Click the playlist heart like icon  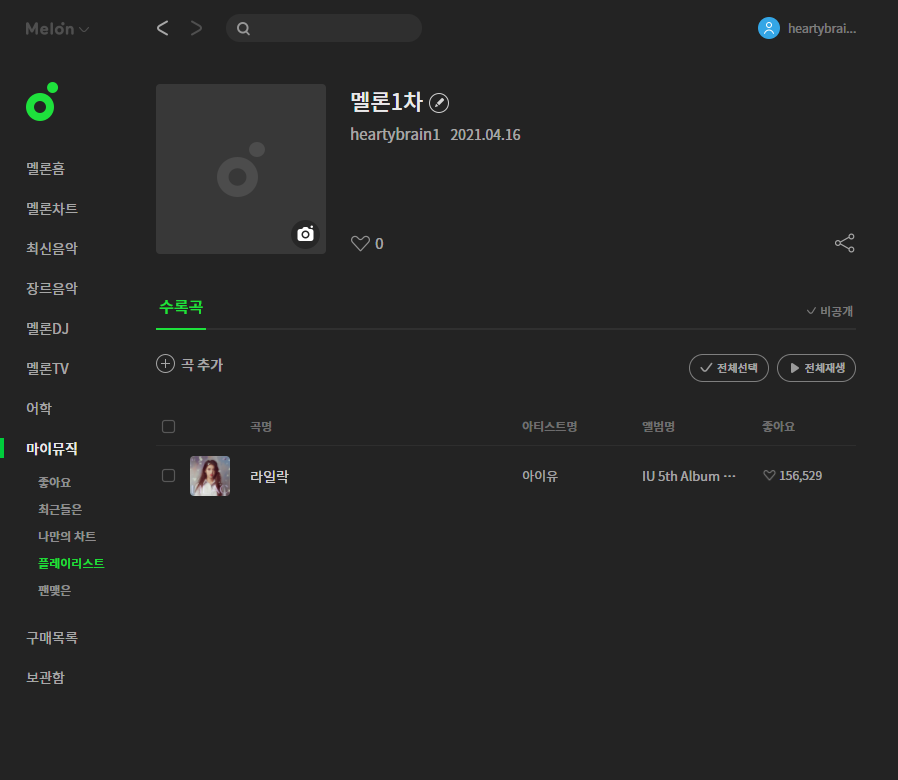pyautogui.click(x=360, y=243)
